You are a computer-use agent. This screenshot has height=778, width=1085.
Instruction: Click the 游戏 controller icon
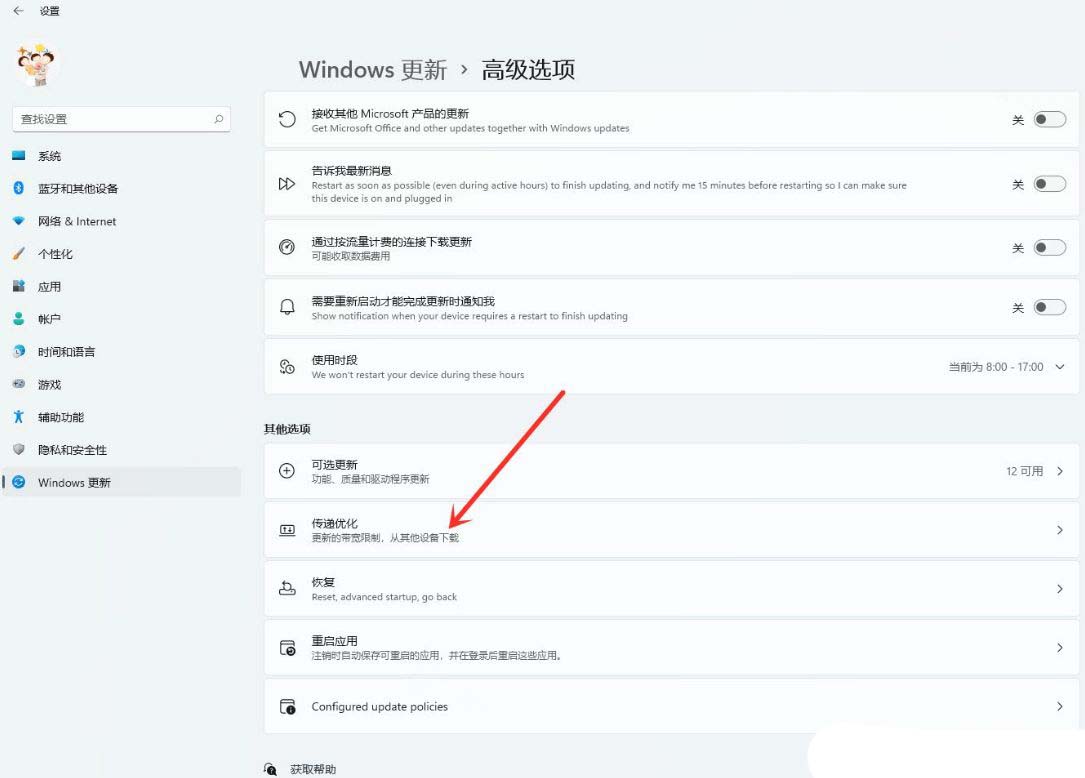click(x=19, y=383)
